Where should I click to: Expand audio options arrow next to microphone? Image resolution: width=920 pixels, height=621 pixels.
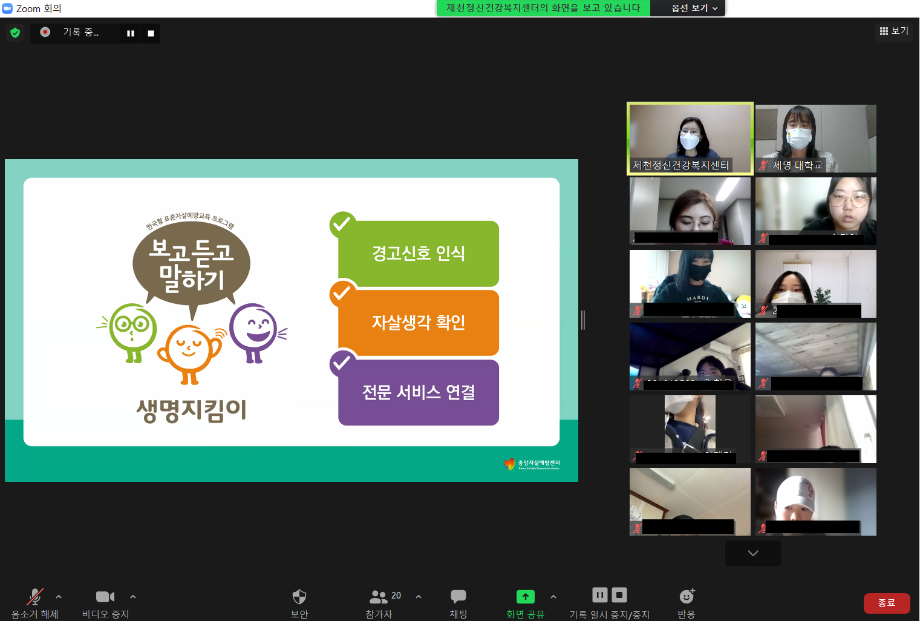pos(58,597)
